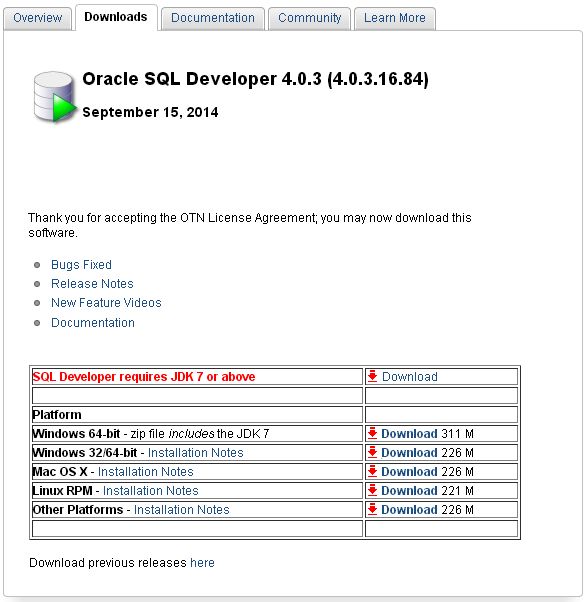This screenshot has width=585, height=602.
Task: Click the 'Oracle SQL Developer 4.0.3' heading
Action: [x=255, y=79]
